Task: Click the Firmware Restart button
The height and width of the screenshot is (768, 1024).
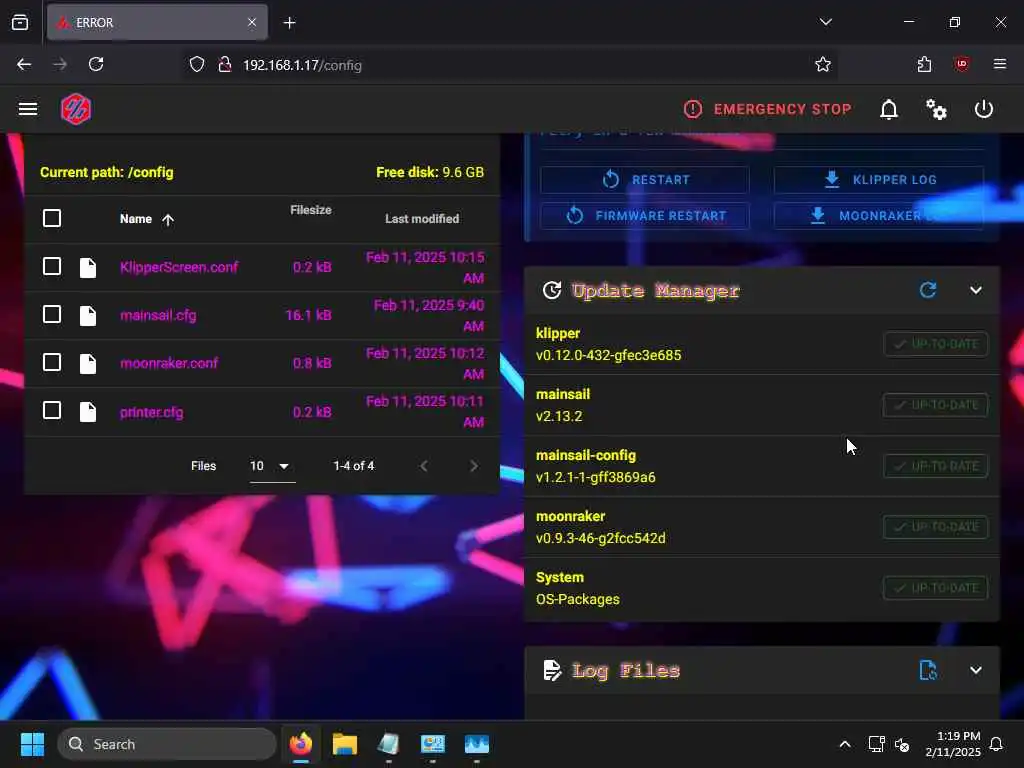Action: click(x=645, y=216)
